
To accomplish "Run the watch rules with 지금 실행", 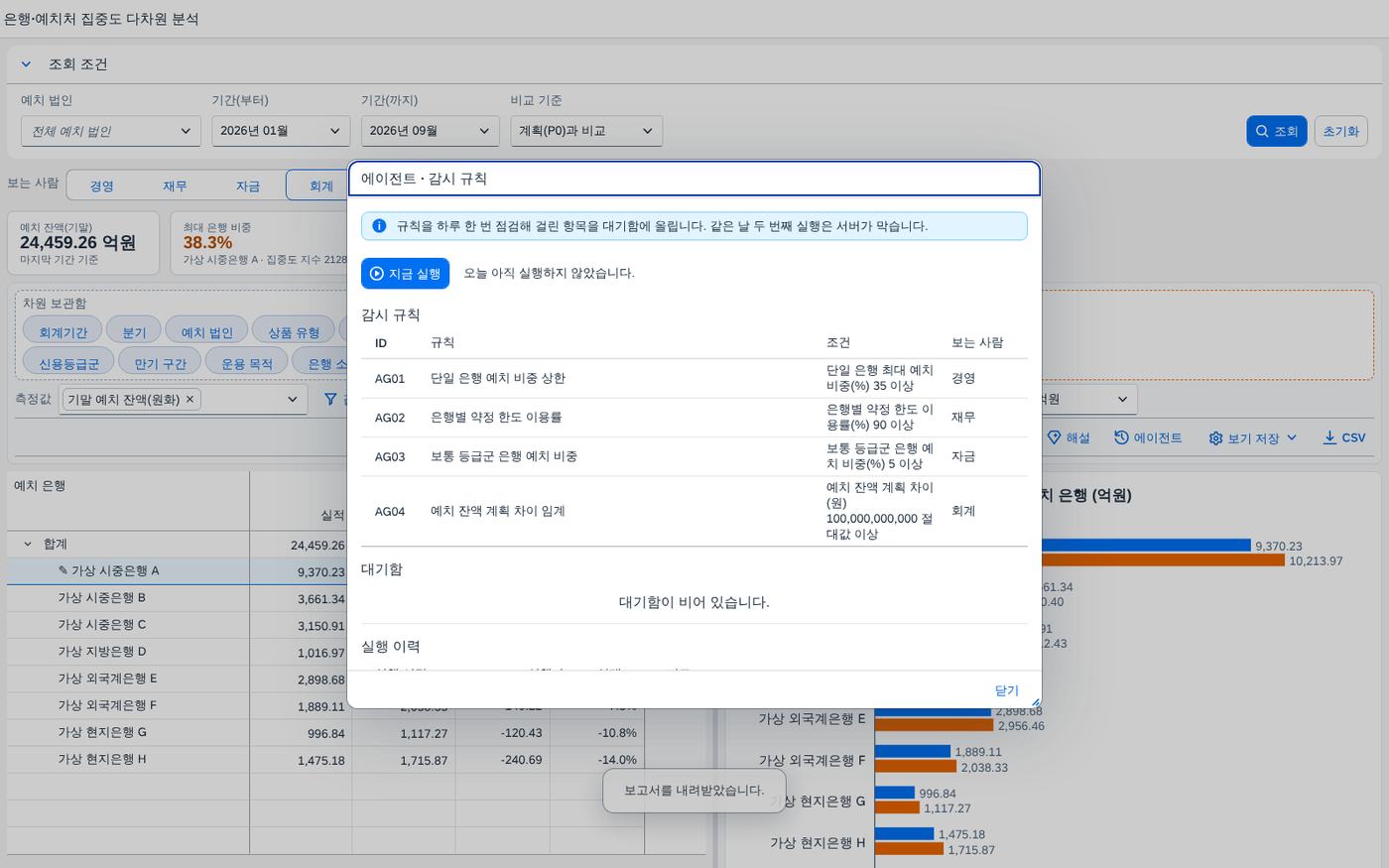I will (405, 273).
